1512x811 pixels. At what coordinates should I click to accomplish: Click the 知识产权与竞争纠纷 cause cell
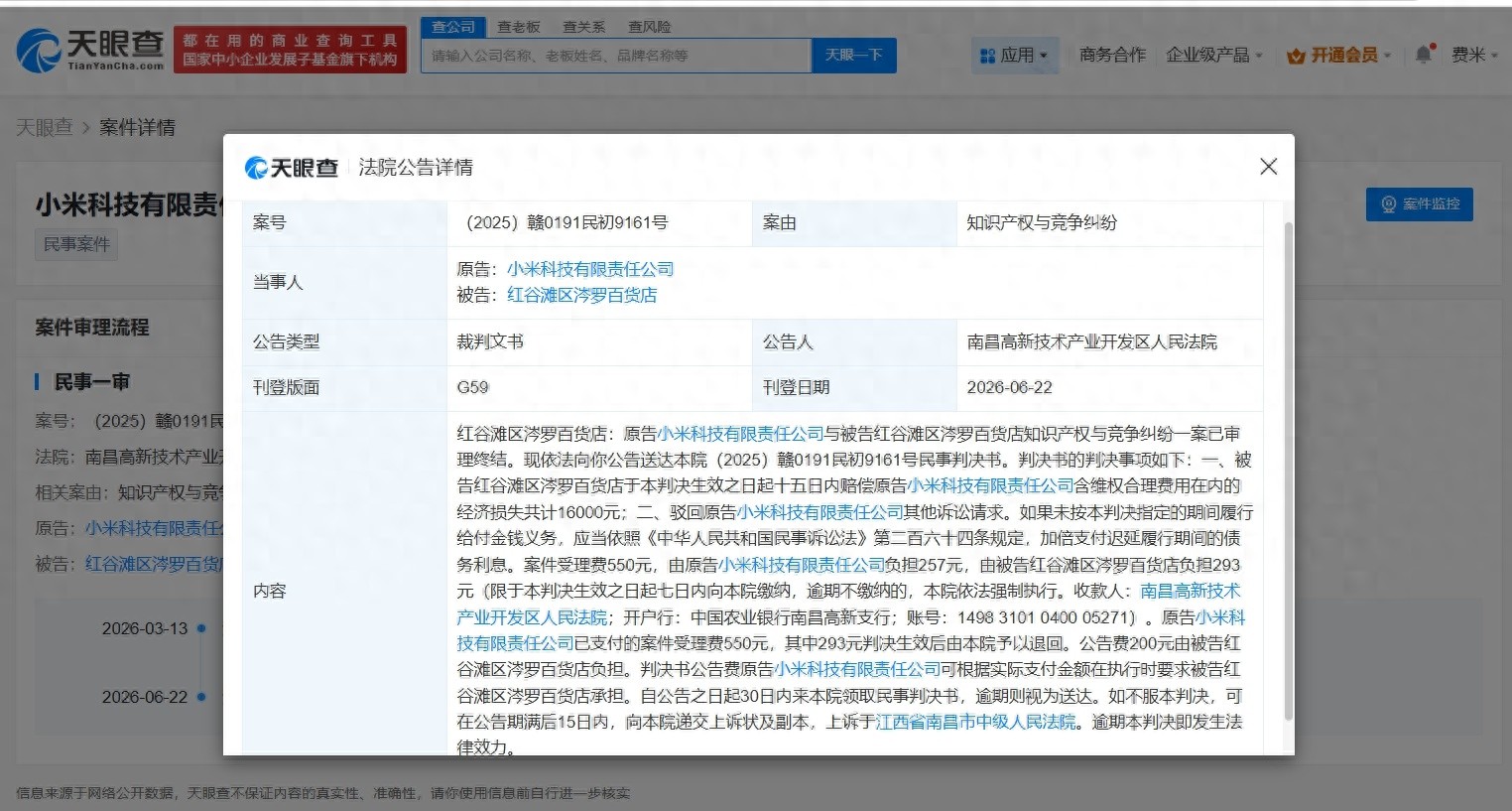pyautogui.click(x=1109, y=222)
